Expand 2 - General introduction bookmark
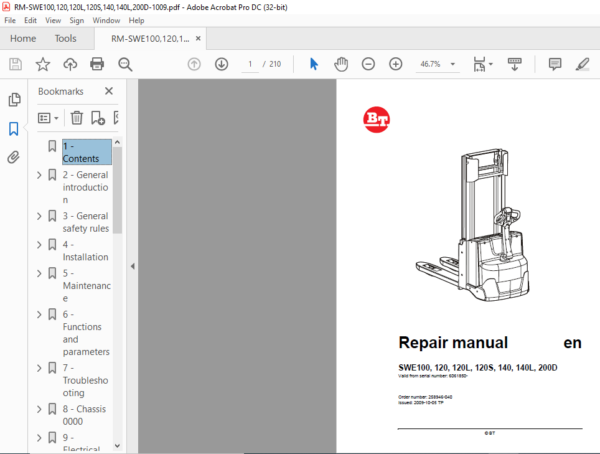The height and width of the screenshot is (454, 600). coord(39,175)
